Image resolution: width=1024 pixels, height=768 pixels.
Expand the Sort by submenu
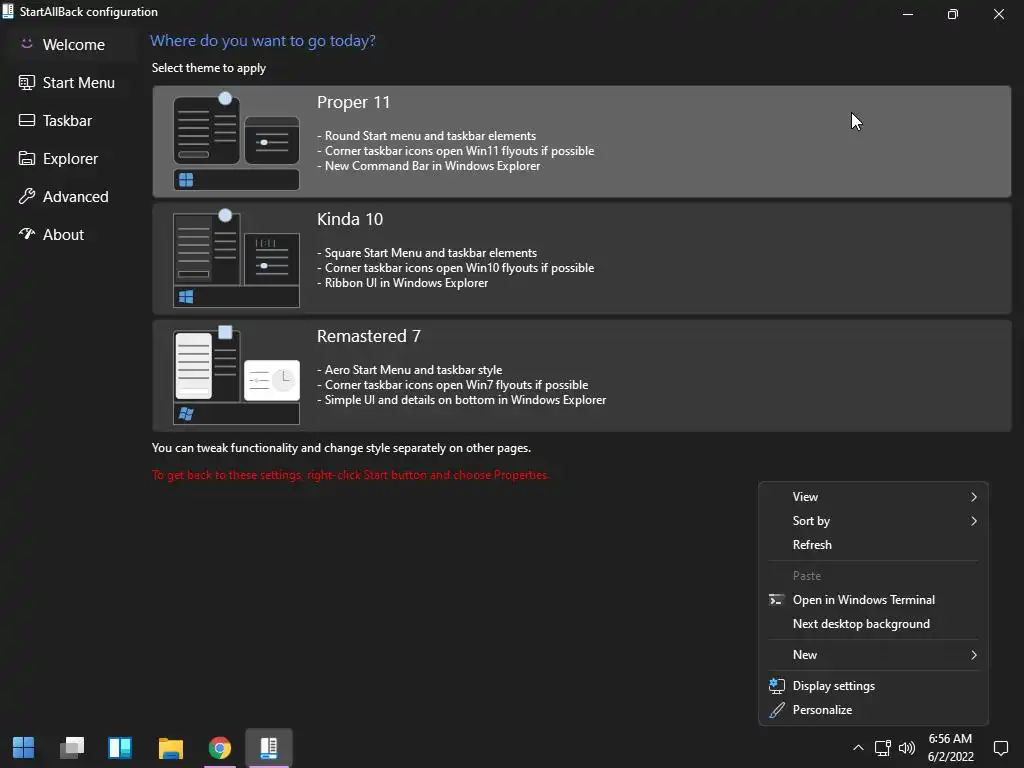click(x=873, y=520)
